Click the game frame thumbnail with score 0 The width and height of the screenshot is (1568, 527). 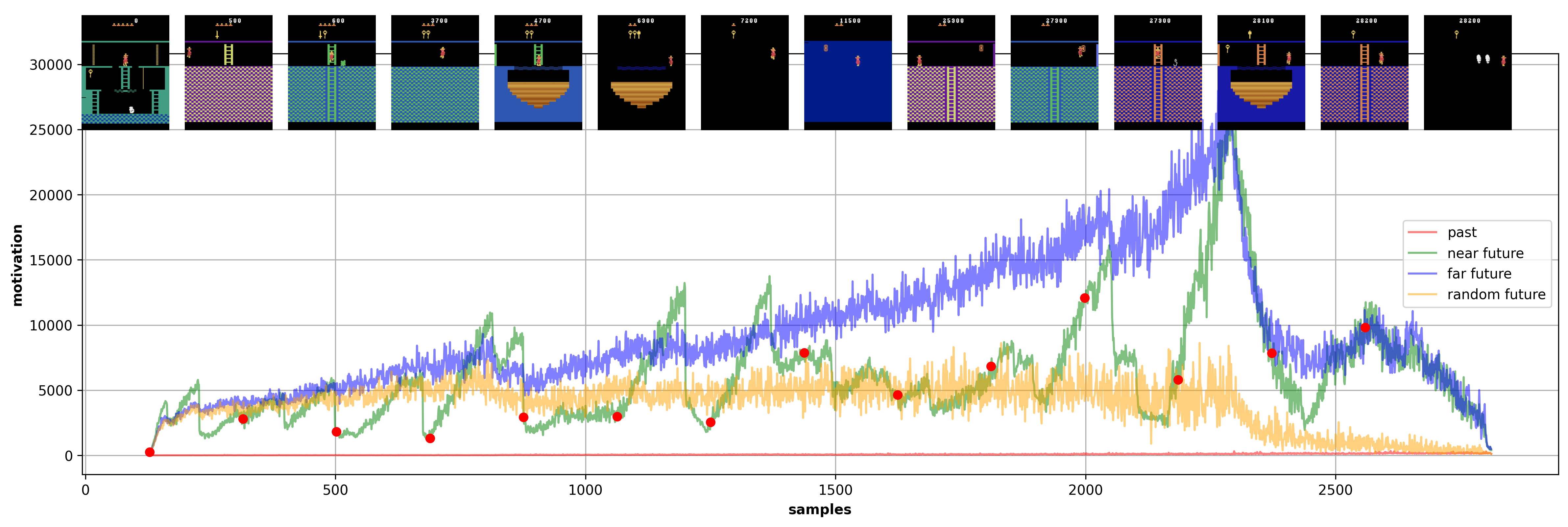[125, 72]
